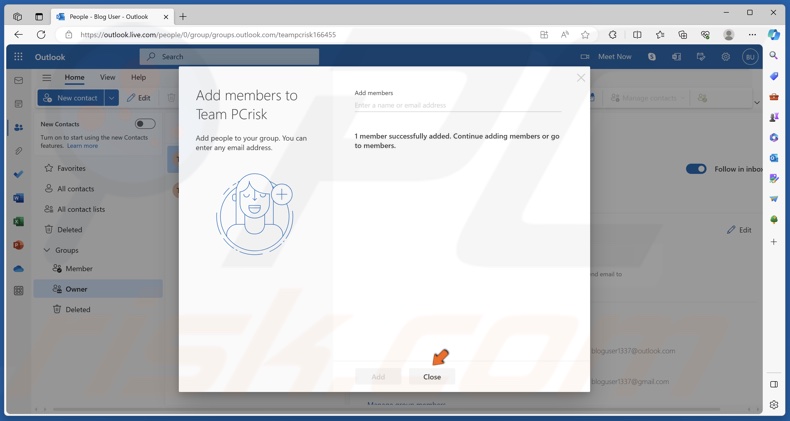Click Edit in the ribbon toolbar

click(139, 98)
